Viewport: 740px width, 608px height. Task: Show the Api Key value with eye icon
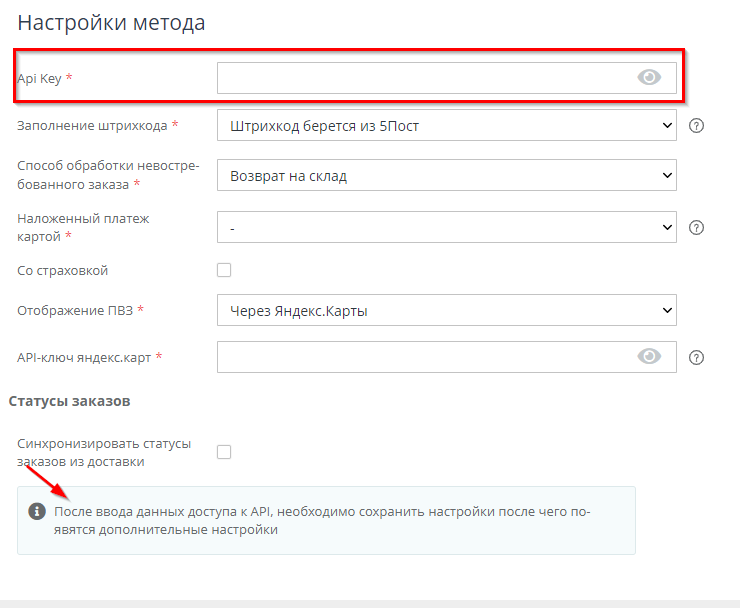649,77
